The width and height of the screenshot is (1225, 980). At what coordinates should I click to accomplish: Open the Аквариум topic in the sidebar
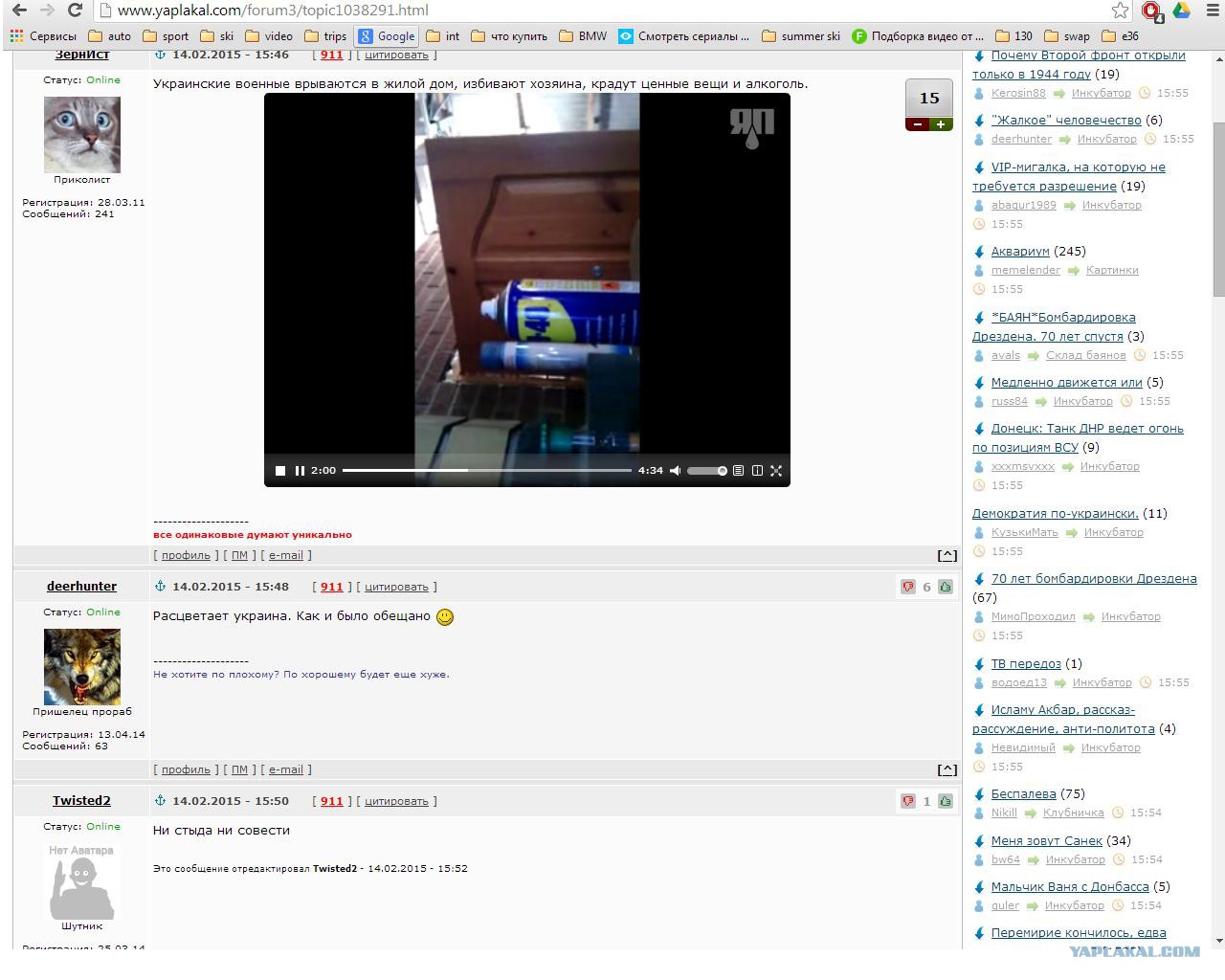1020,251
